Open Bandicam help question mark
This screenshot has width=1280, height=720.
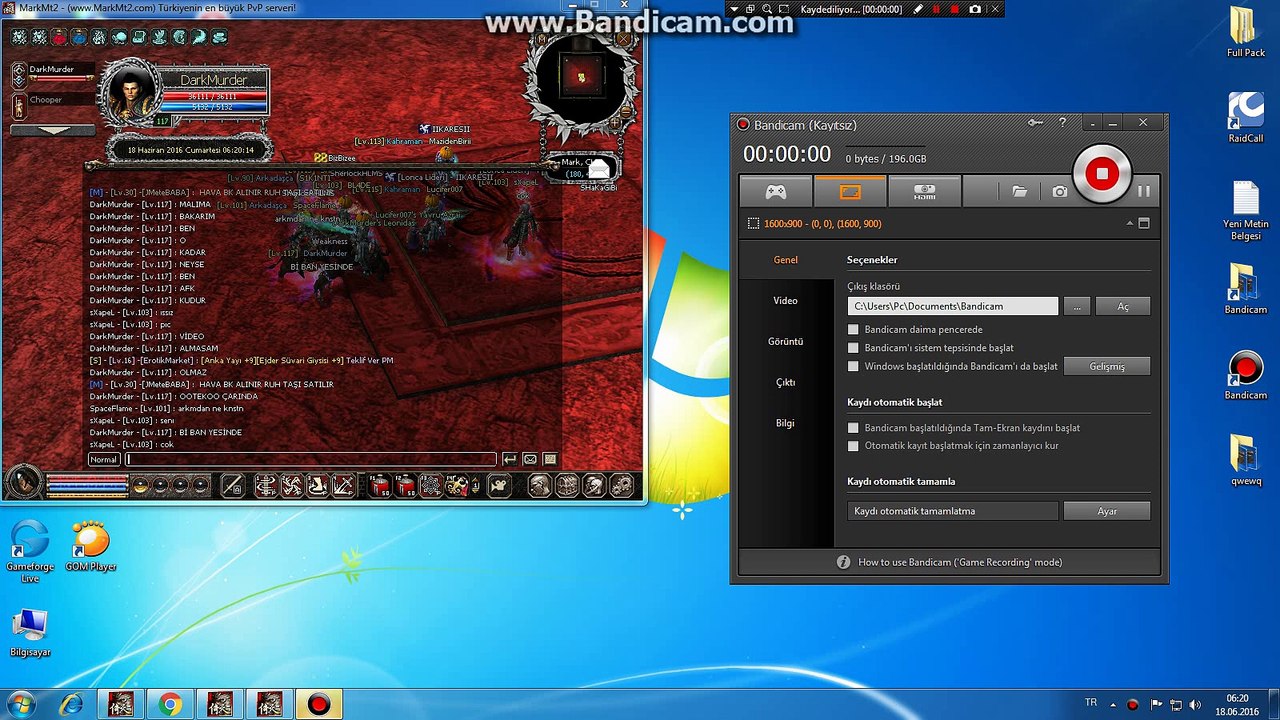pyautogui.click(x=1062, y=123)
